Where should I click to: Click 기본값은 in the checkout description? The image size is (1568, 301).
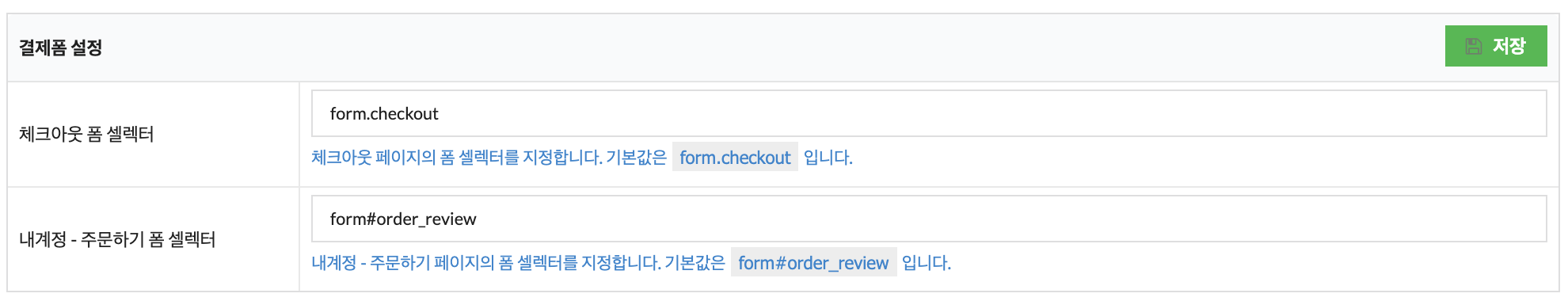[636, 158]
